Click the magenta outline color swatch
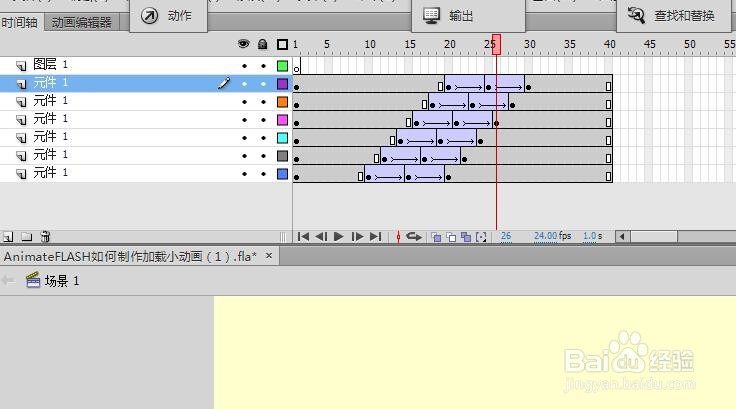Viewport: 736px width, 409px height. pos(282,120)
